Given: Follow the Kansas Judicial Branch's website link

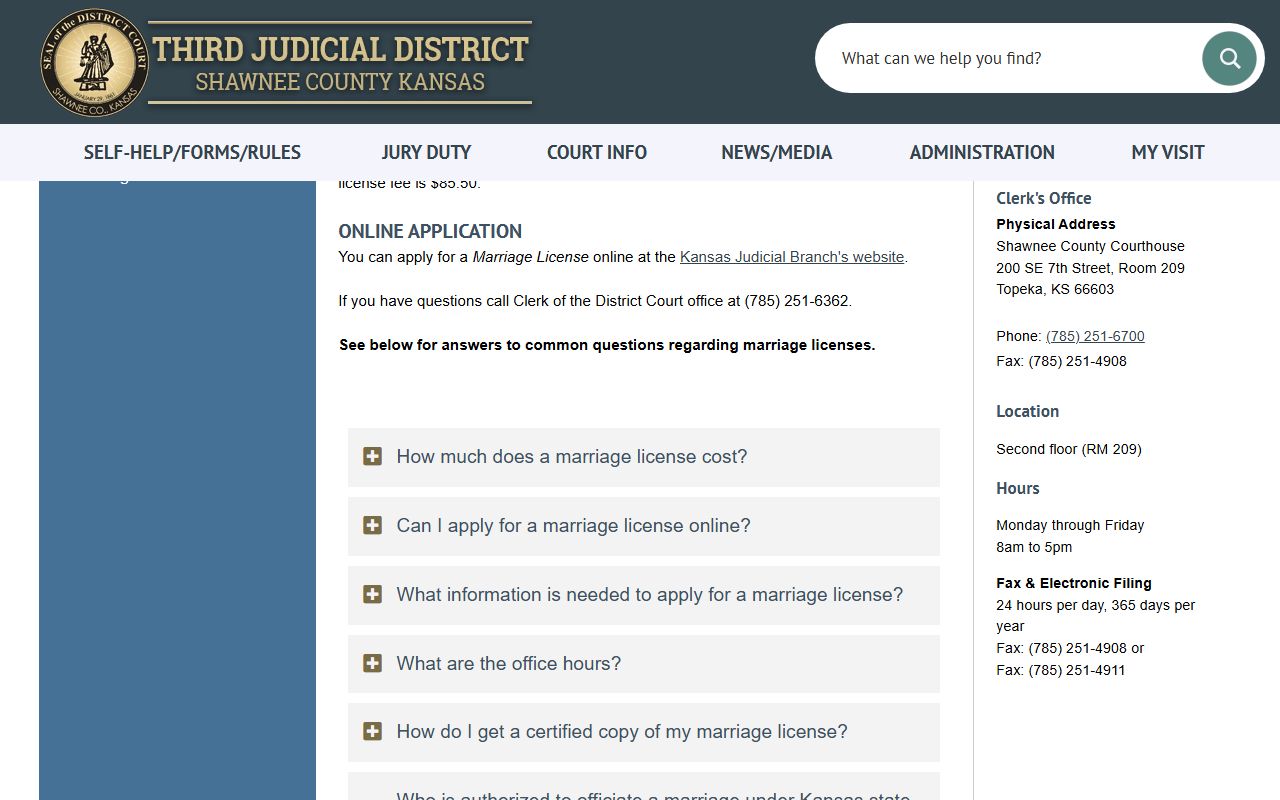Looking at the screenshot, I should pos(792,257).
